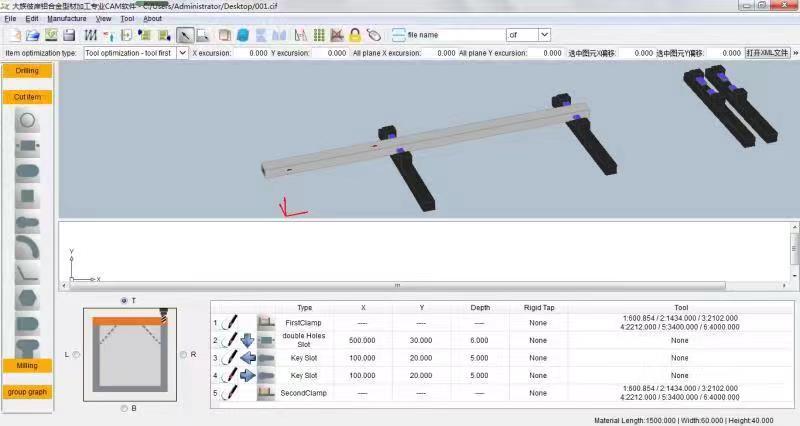Select the circle hole shape in left palette

tap(28, 121)
